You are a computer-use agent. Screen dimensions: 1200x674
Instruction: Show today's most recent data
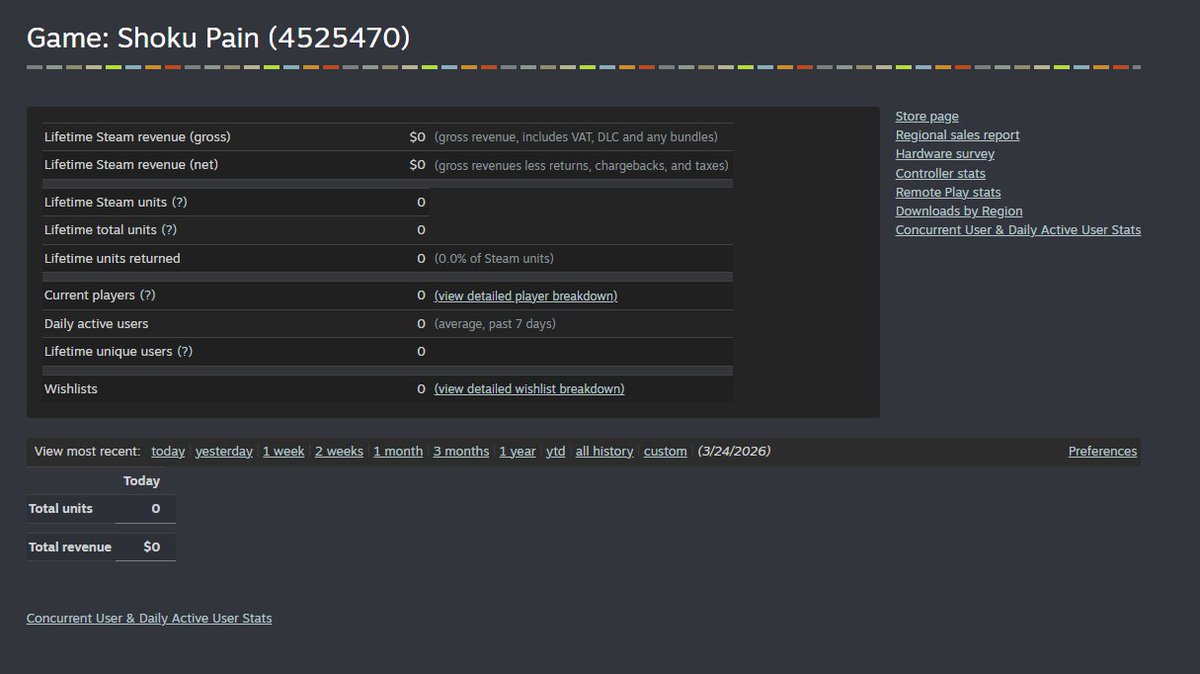tap(168, 451)
